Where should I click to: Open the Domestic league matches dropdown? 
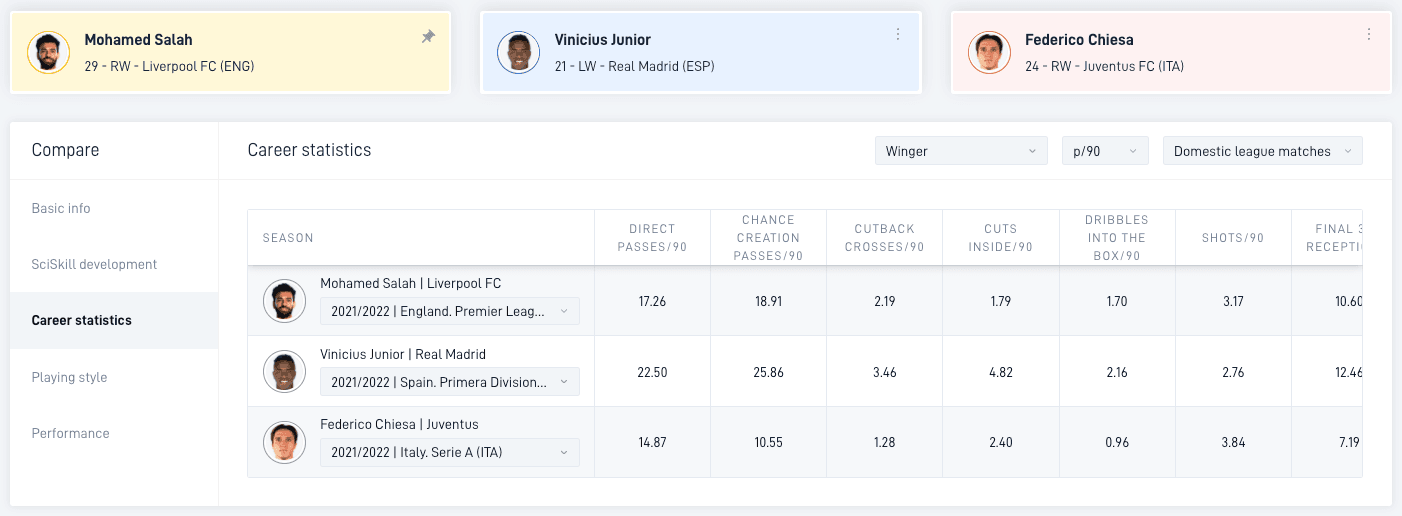1263,151
